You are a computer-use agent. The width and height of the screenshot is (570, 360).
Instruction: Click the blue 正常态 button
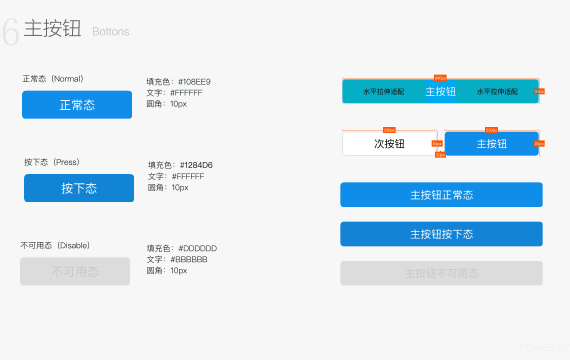[x=77, y=105]
